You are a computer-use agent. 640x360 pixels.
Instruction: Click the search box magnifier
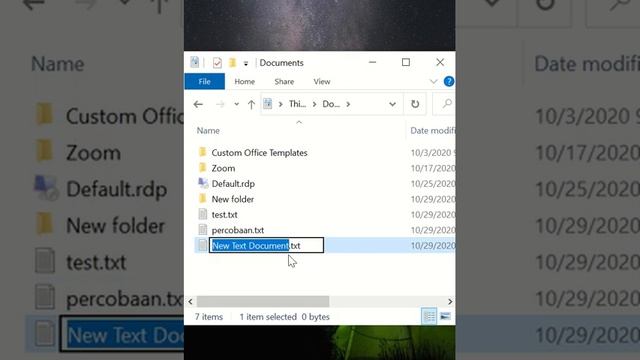tap(447, 104)
